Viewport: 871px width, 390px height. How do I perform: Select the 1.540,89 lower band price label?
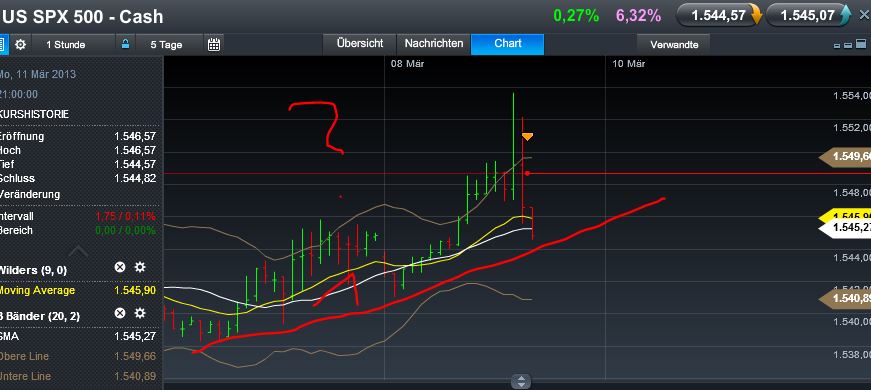point(845,299)
